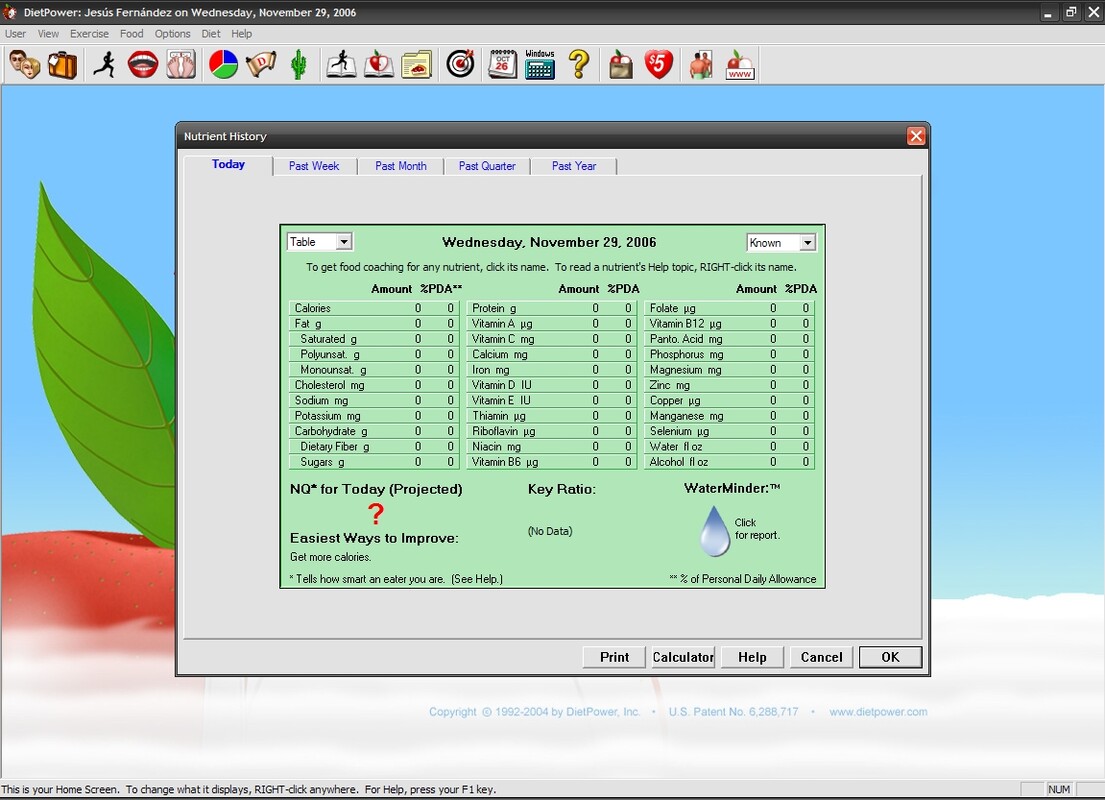Click the www.dietpower.com link
The width and height of the screenshot is (1105, 800).
[878, 712]
